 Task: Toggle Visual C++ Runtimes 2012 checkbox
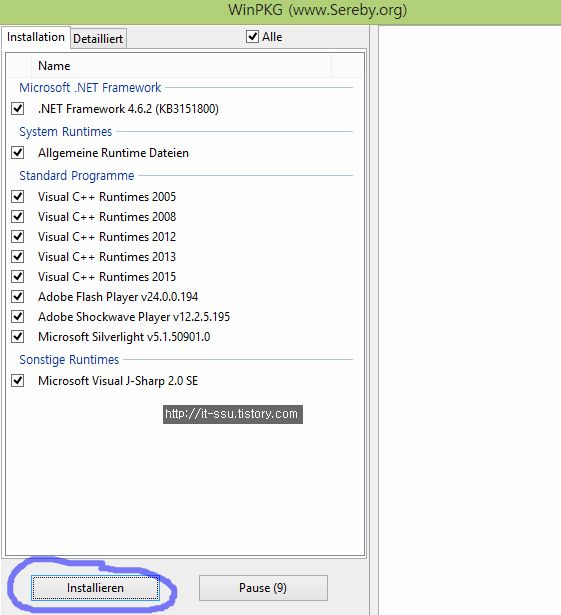(18, 237)
